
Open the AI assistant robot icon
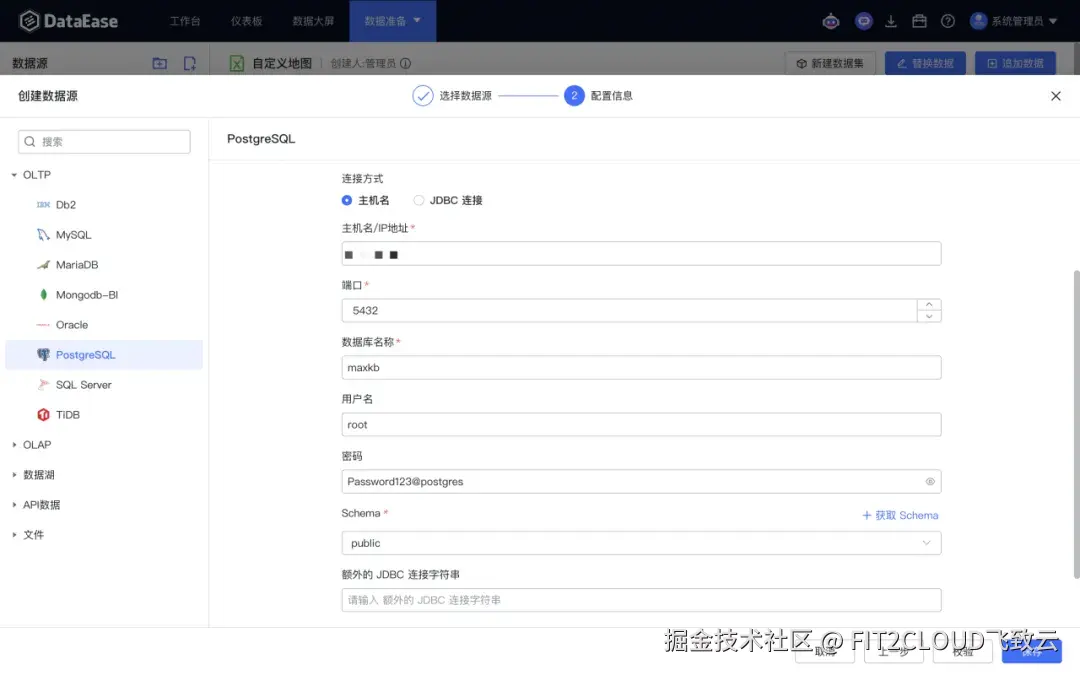click(x=831, y=21)
